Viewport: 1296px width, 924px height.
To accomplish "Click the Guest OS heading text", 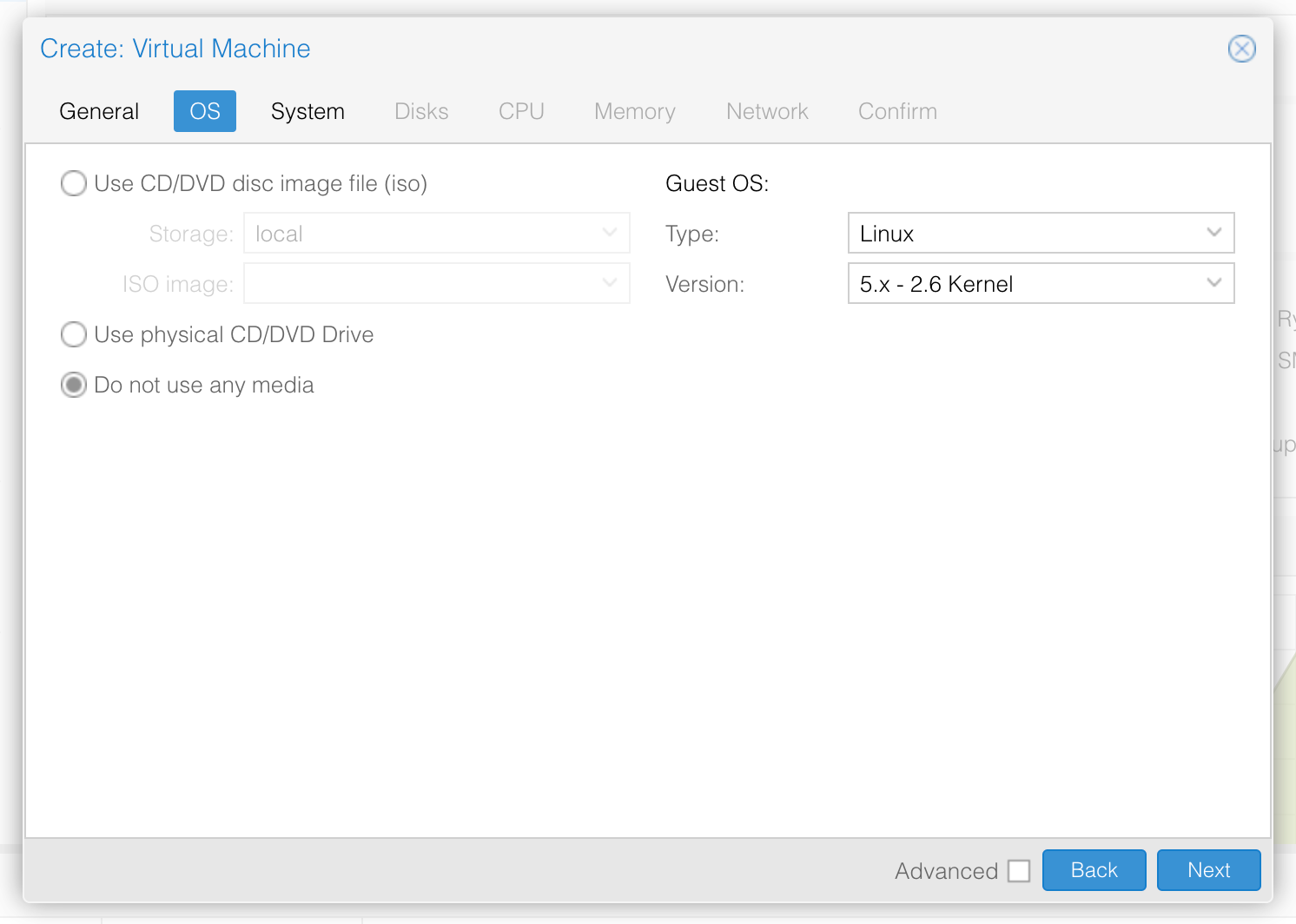I will pos(717,183).
